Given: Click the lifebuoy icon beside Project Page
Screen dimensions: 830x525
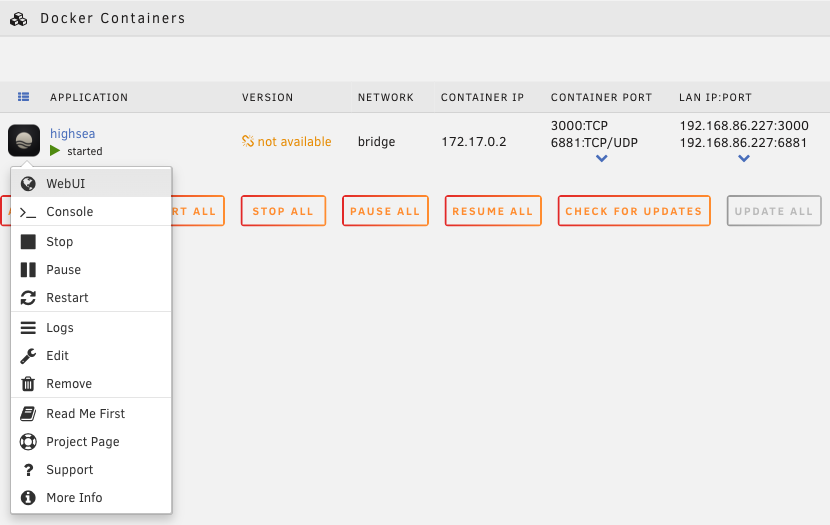Looking at the screenshot, I should 28,442.
